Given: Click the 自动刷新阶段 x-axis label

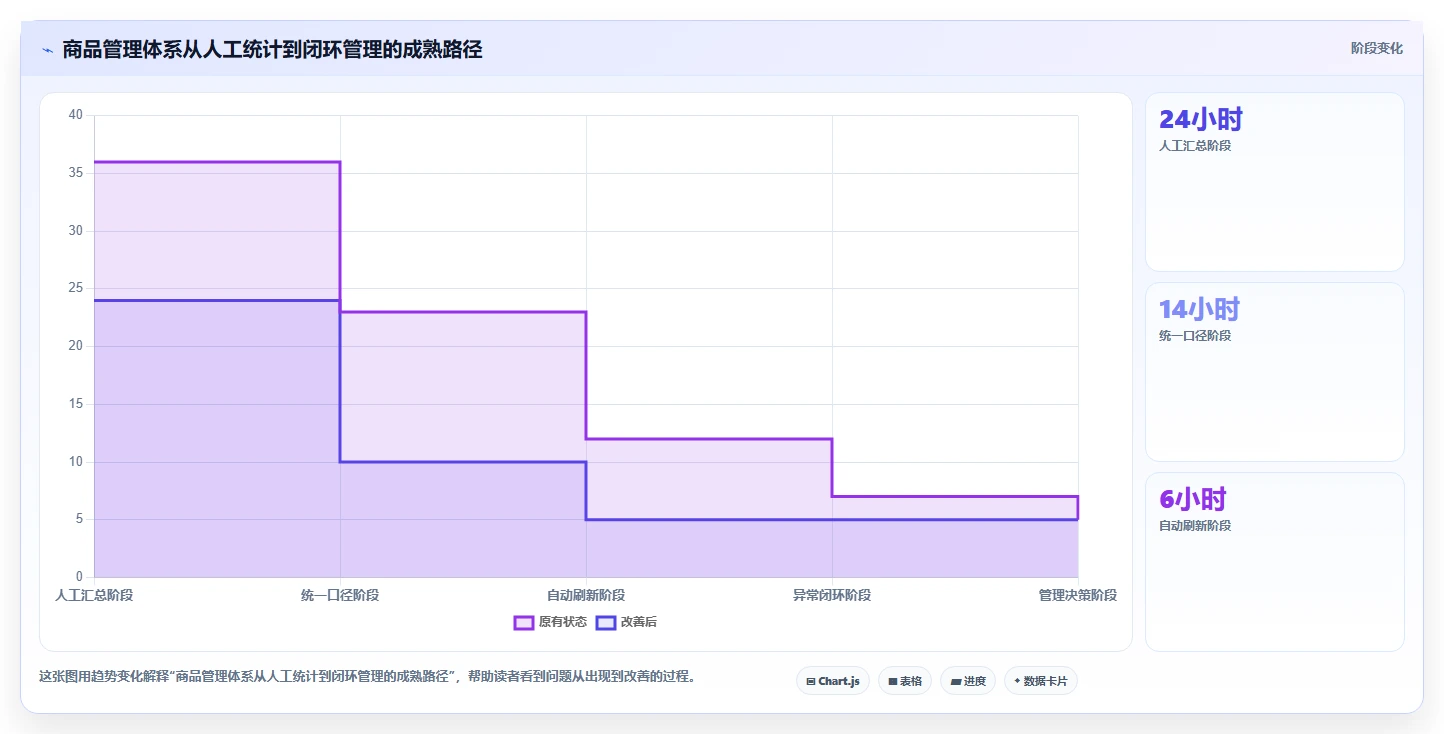Looking at the screenshot, I should click(x=586, y=595).
